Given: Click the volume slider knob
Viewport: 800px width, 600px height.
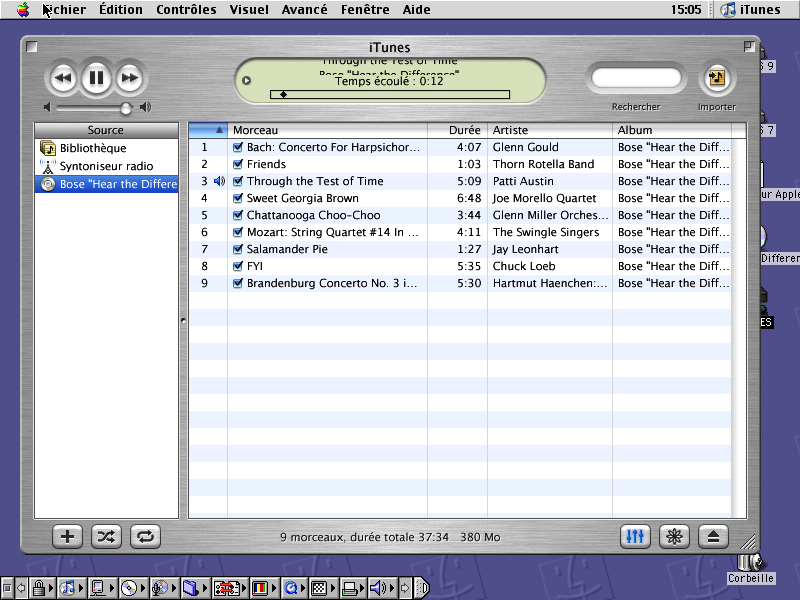Looking at the screenshot, I should tap(126, 108).
